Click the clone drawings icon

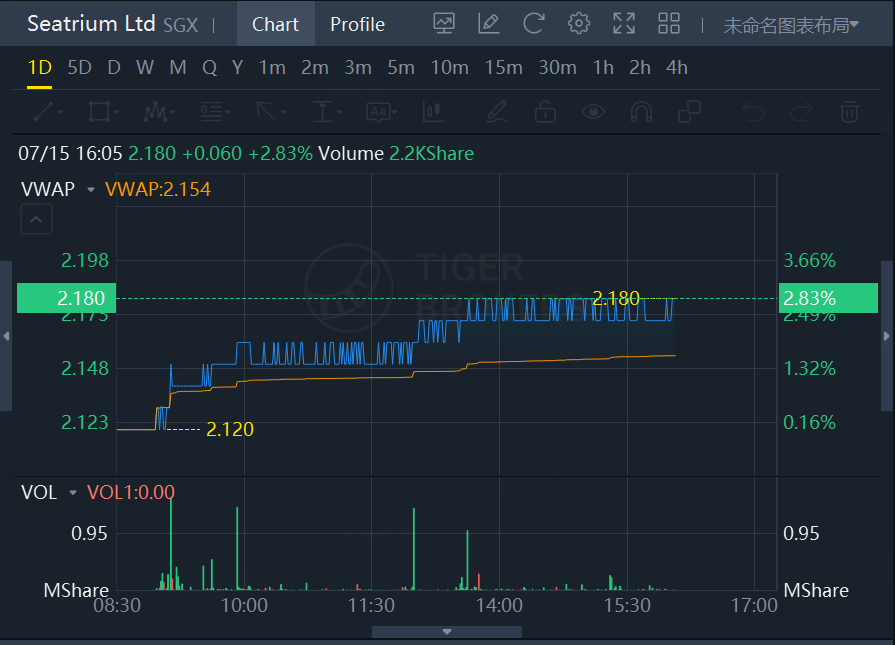click(689, 112)
